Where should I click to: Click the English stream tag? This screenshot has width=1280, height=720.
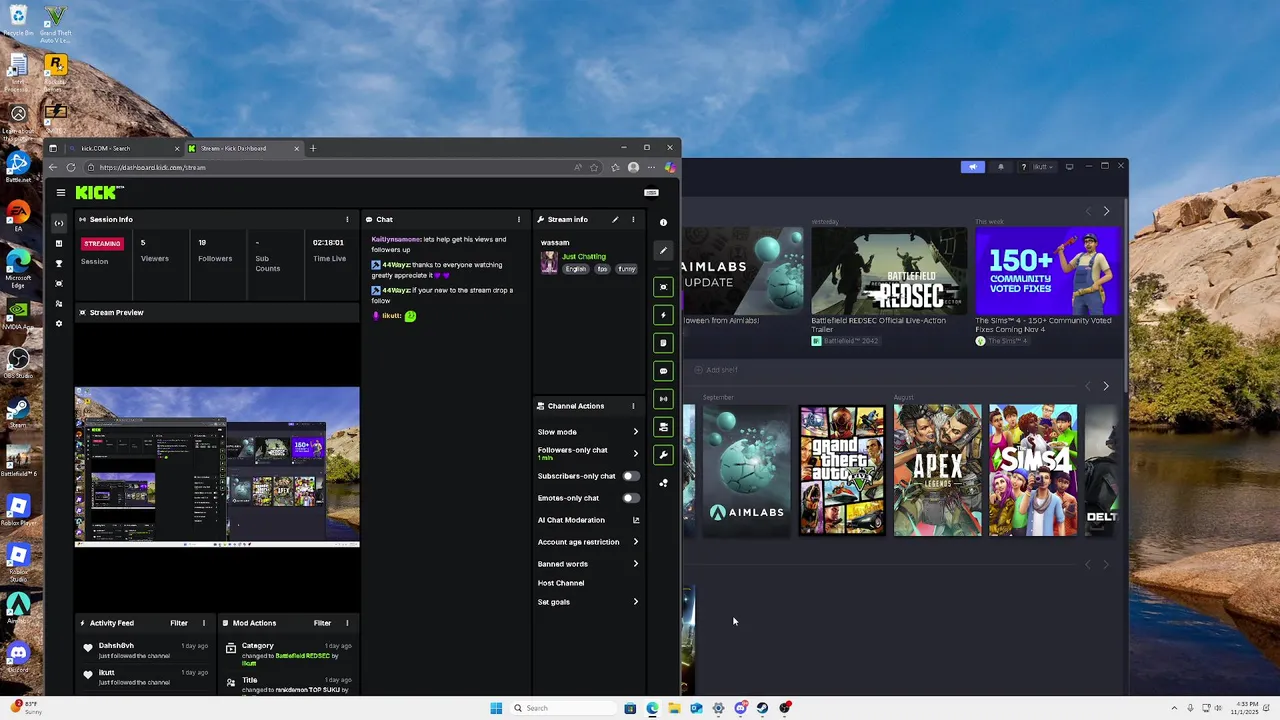tap(576, 269)
